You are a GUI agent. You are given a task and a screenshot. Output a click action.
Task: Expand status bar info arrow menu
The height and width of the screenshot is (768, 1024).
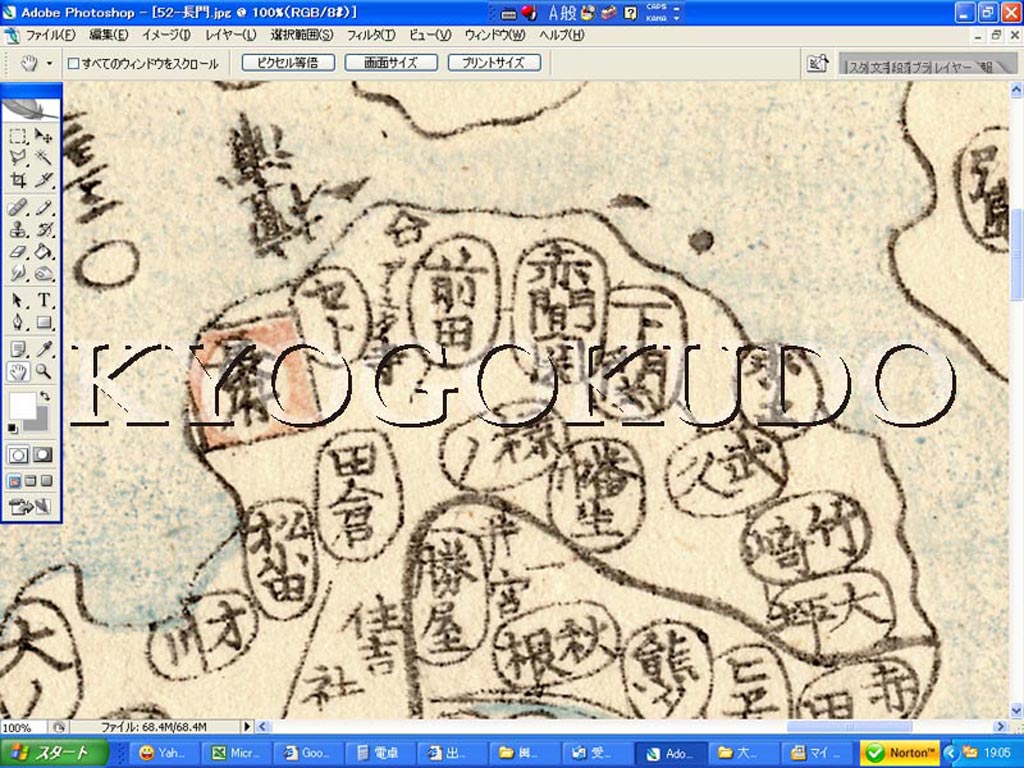(x=247, y=726)
